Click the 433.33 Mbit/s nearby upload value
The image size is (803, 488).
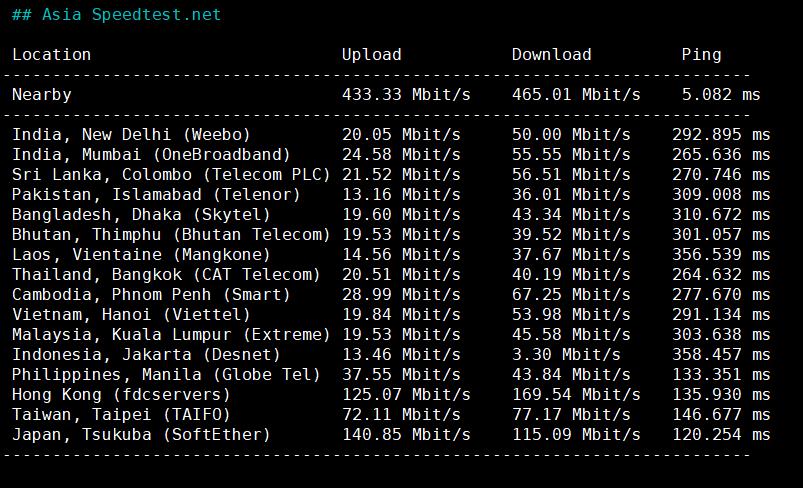click(405, 95)
